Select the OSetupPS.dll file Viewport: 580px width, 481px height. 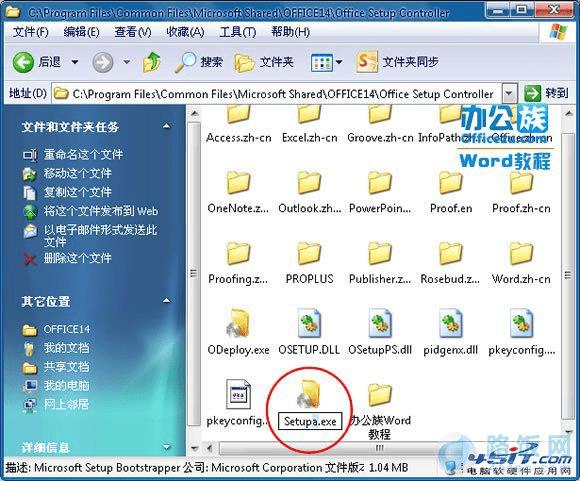pyautogui.click(x=380, y=333)
